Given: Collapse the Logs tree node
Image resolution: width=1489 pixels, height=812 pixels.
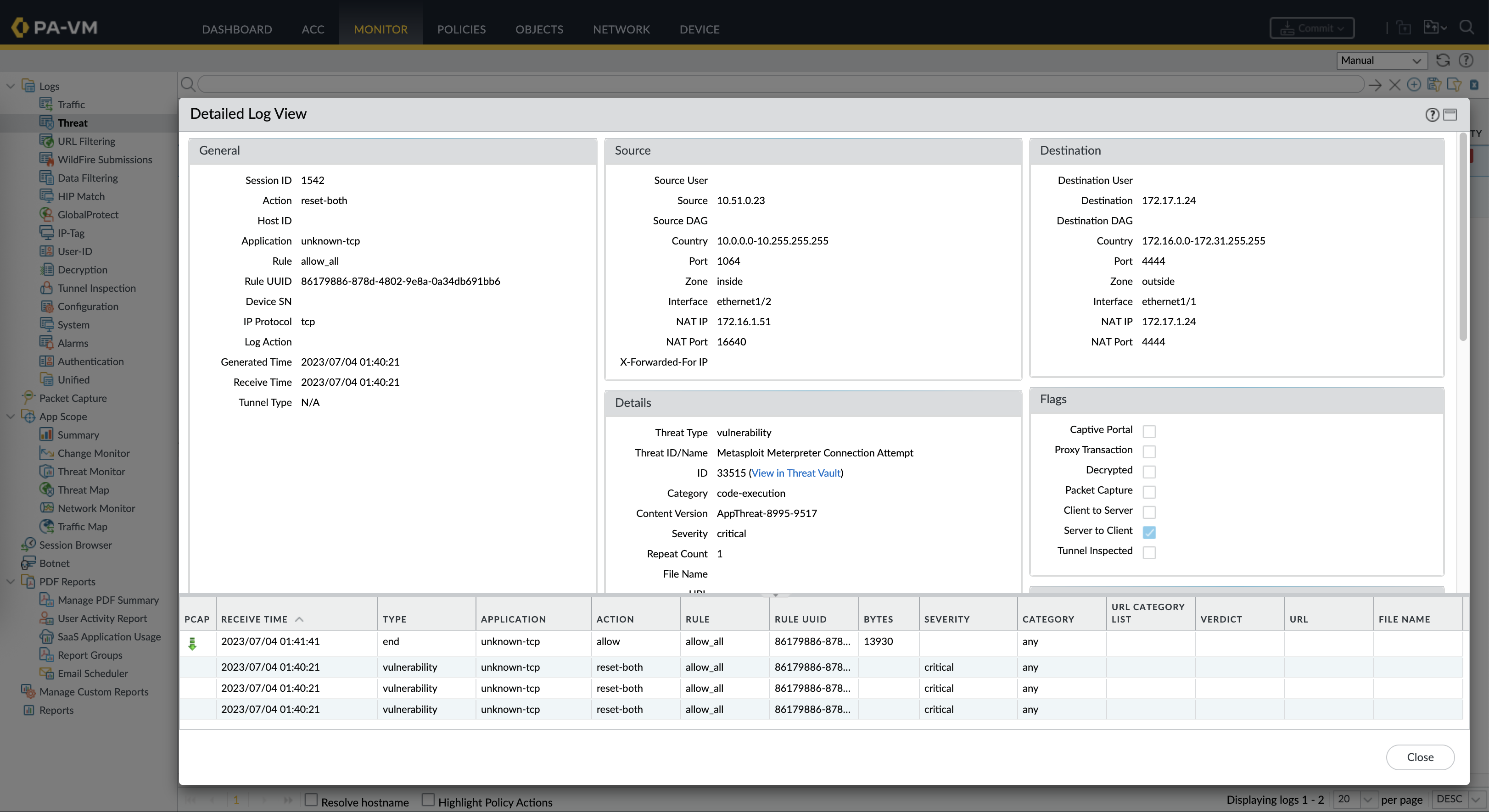Looking at the screenshot, I should (x=11, y=86).
